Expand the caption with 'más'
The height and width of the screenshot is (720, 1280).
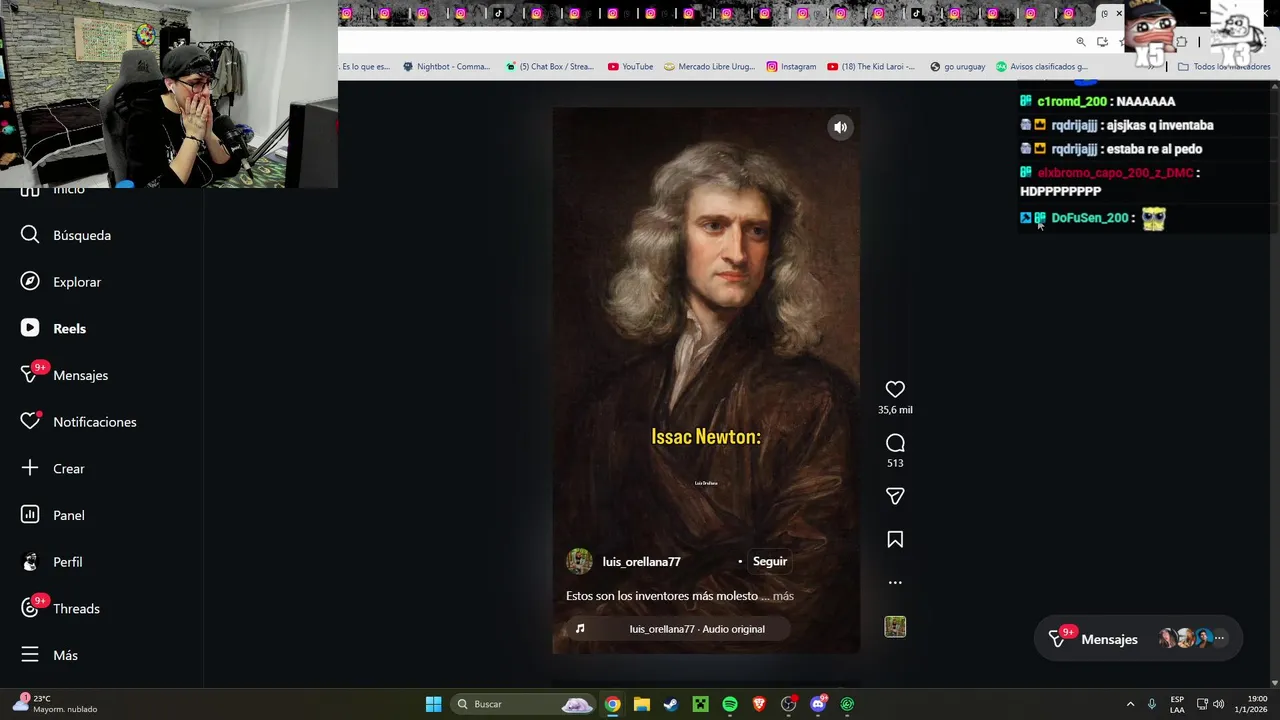coord(783,596)
